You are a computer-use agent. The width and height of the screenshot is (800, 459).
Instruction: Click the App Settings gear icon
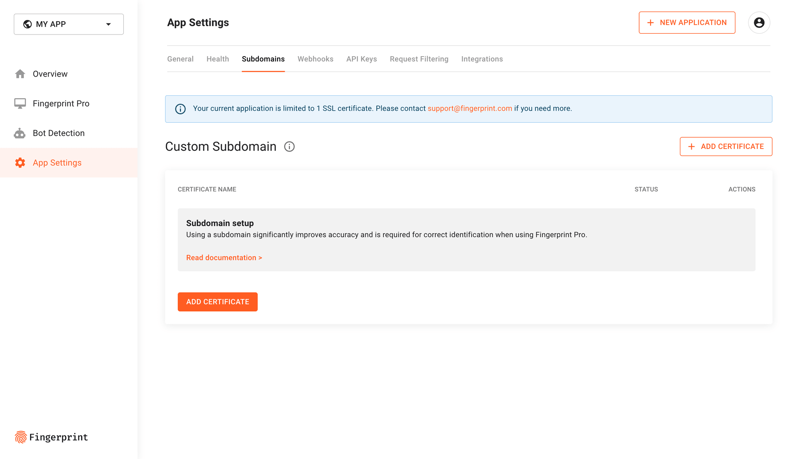pyautogui.click(x=20, y=163)
